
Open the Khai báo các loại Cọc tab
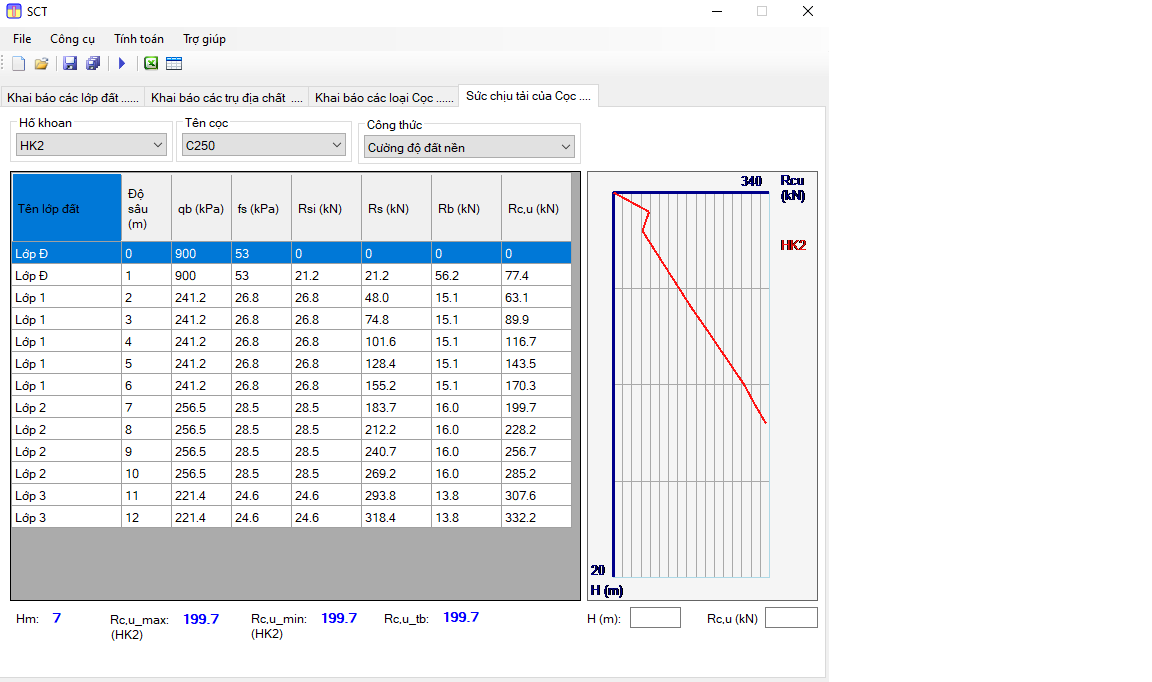point(383,98)
